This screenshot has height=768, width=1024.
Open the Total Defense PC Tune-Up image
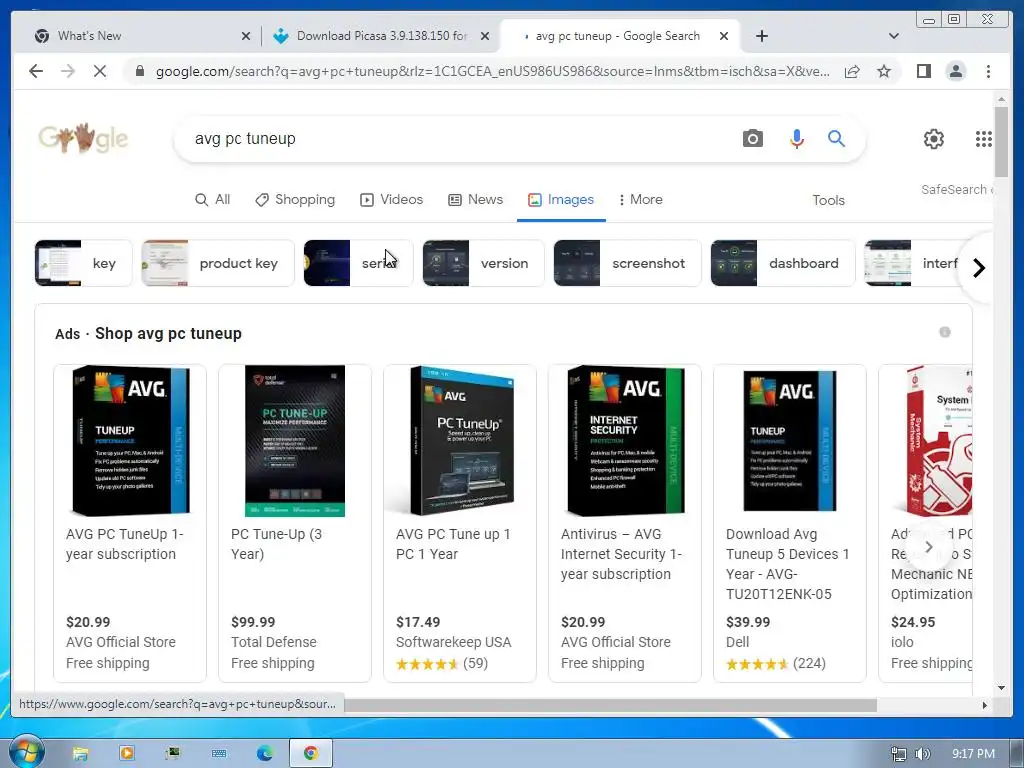[x=295, y=441]
